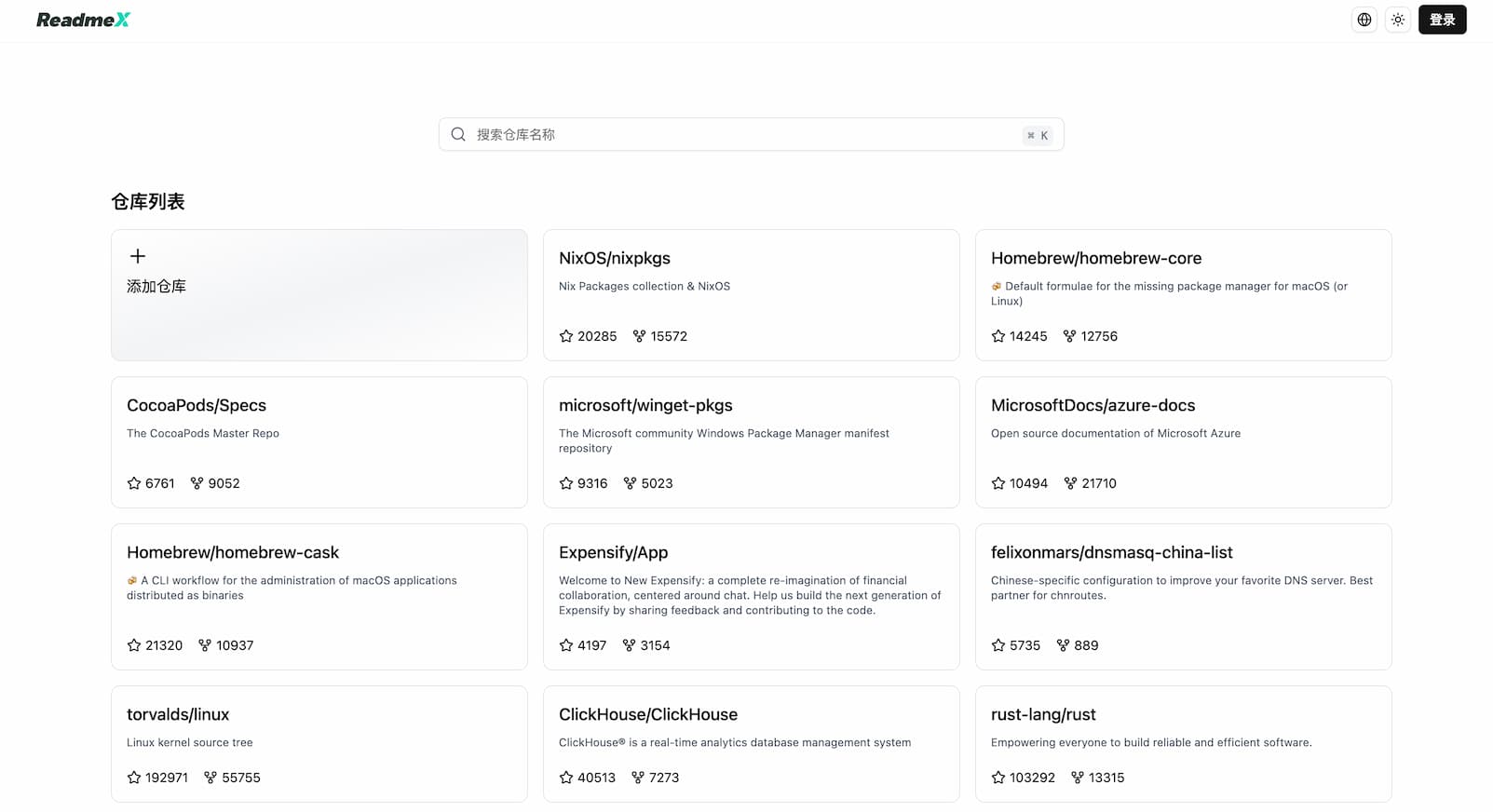Click the plus icon to add repository
Viewport: 1493px width, 812px height.
pos(138,256)
